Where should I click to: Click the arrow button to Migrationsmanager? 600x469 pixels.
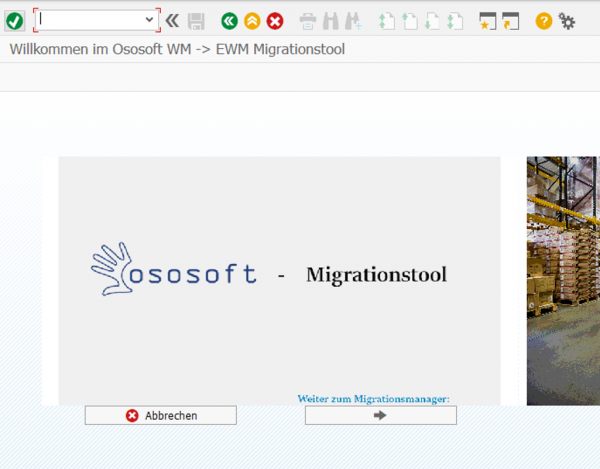381,415
